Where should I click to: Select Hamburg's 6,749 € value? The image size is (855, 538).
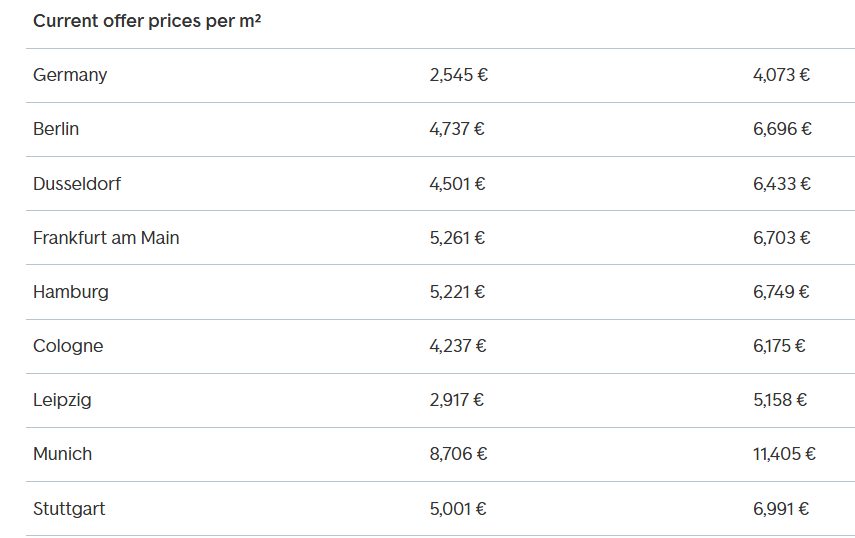(x=781, y=292)
